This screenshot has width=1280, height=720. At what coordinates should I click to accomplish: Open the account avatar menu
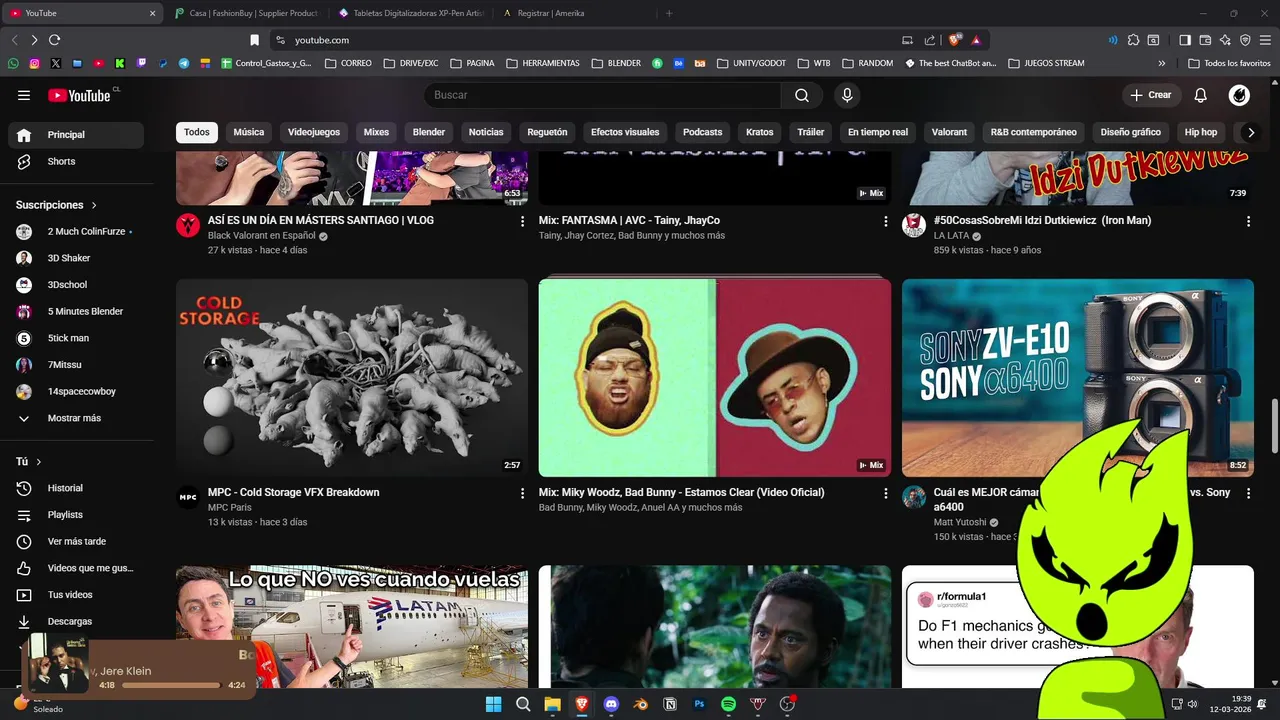click(1239, 95)
